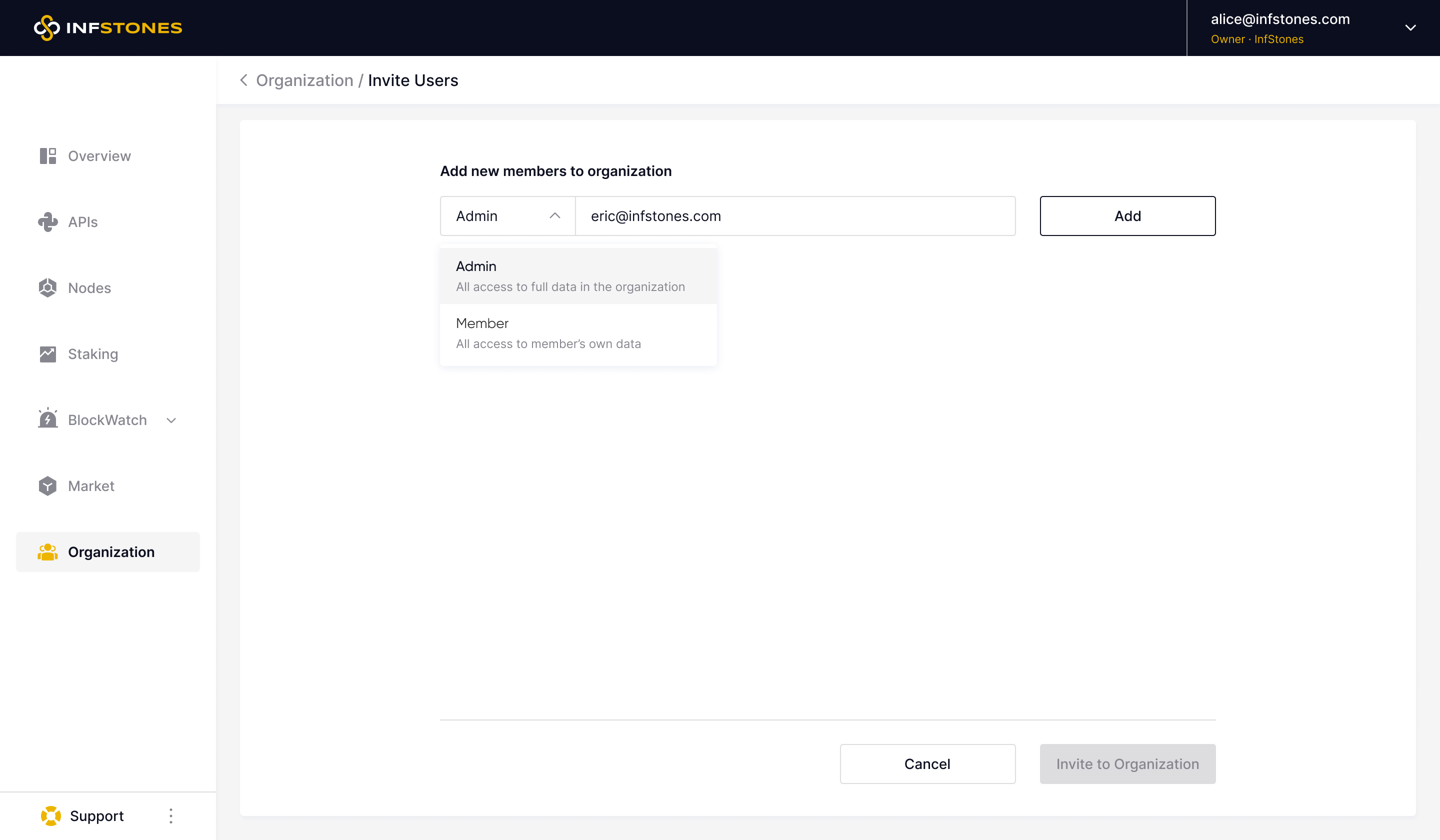Click the Organization breadcrumb link

[x=304, y=80]
